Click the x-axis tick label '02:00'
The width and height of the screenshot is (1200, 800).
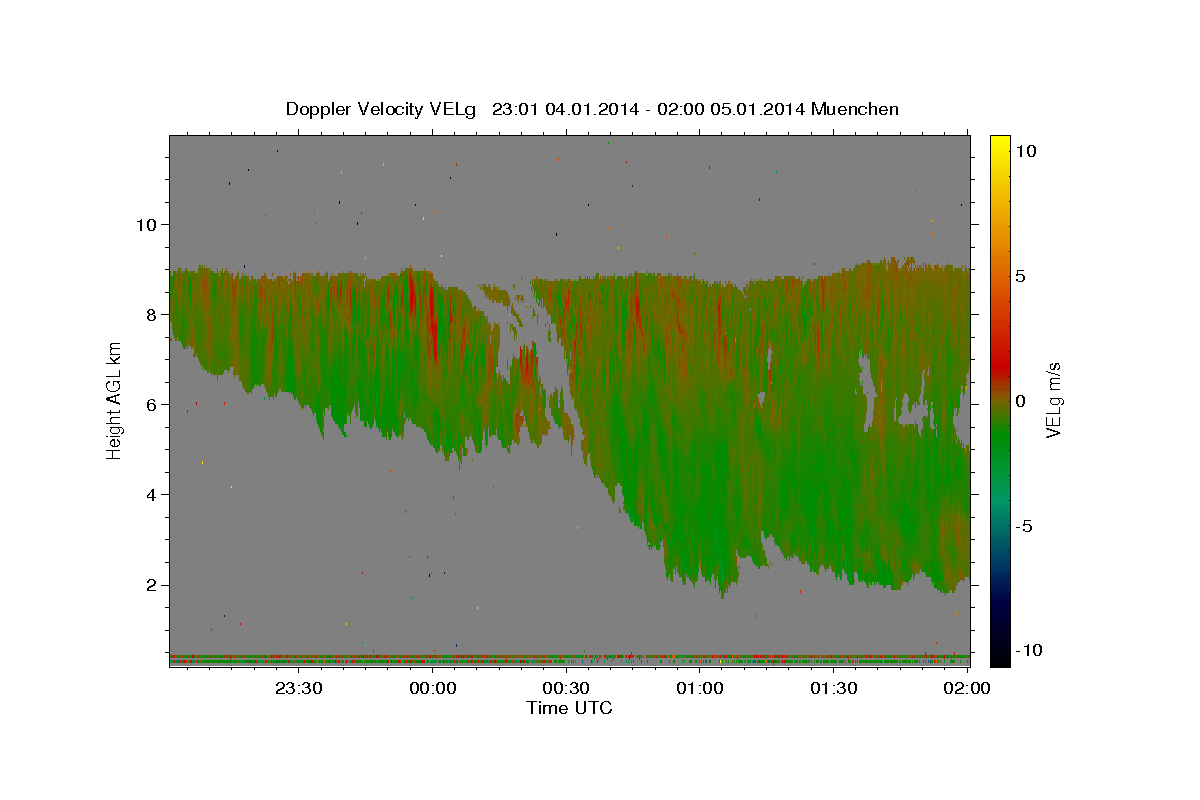coord(966,688)
